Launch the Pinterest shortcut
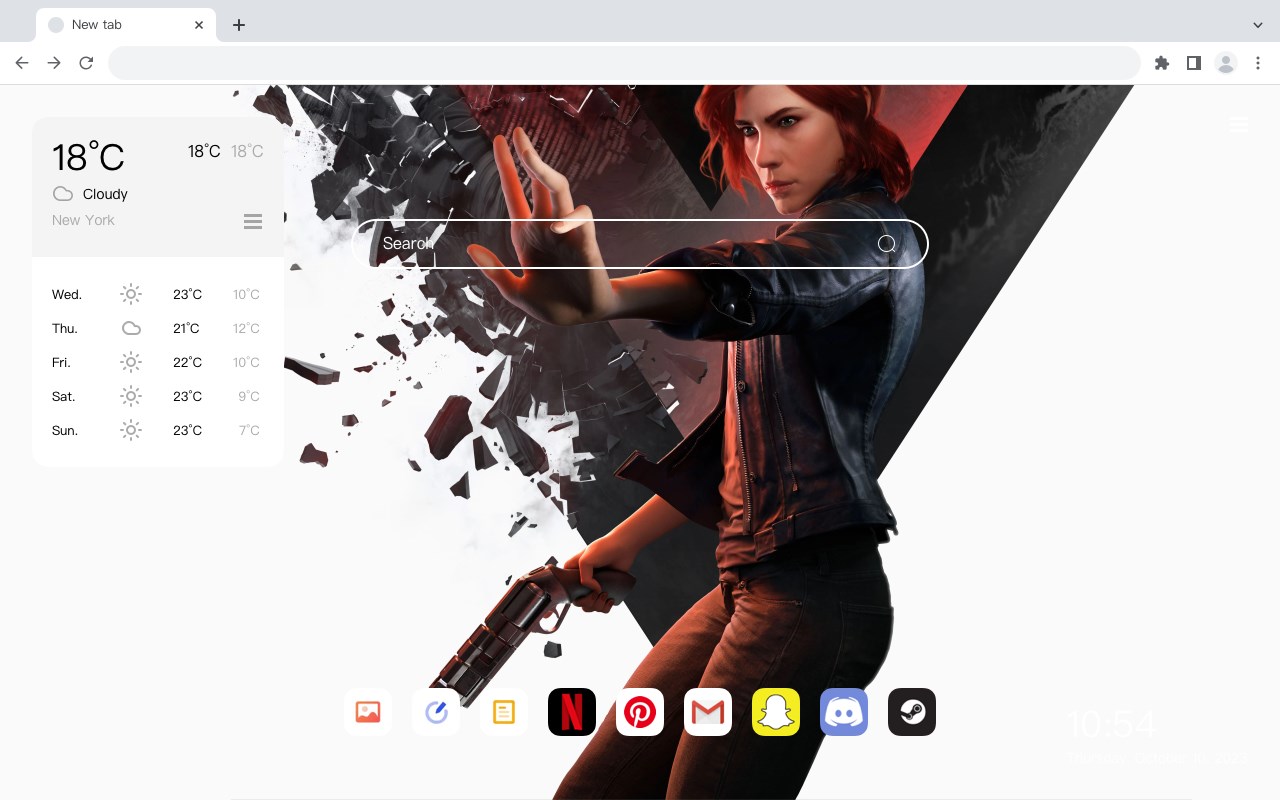 (x=640, y=712)
